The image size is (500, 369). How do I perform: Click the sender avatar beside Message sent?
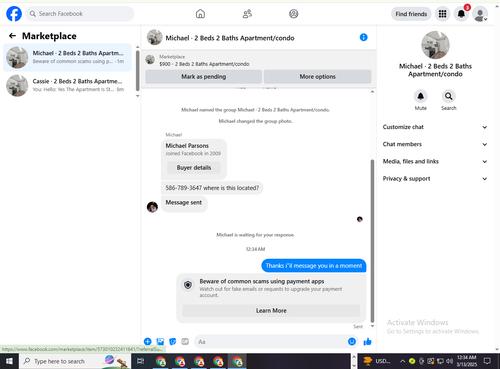click(152, 207)
